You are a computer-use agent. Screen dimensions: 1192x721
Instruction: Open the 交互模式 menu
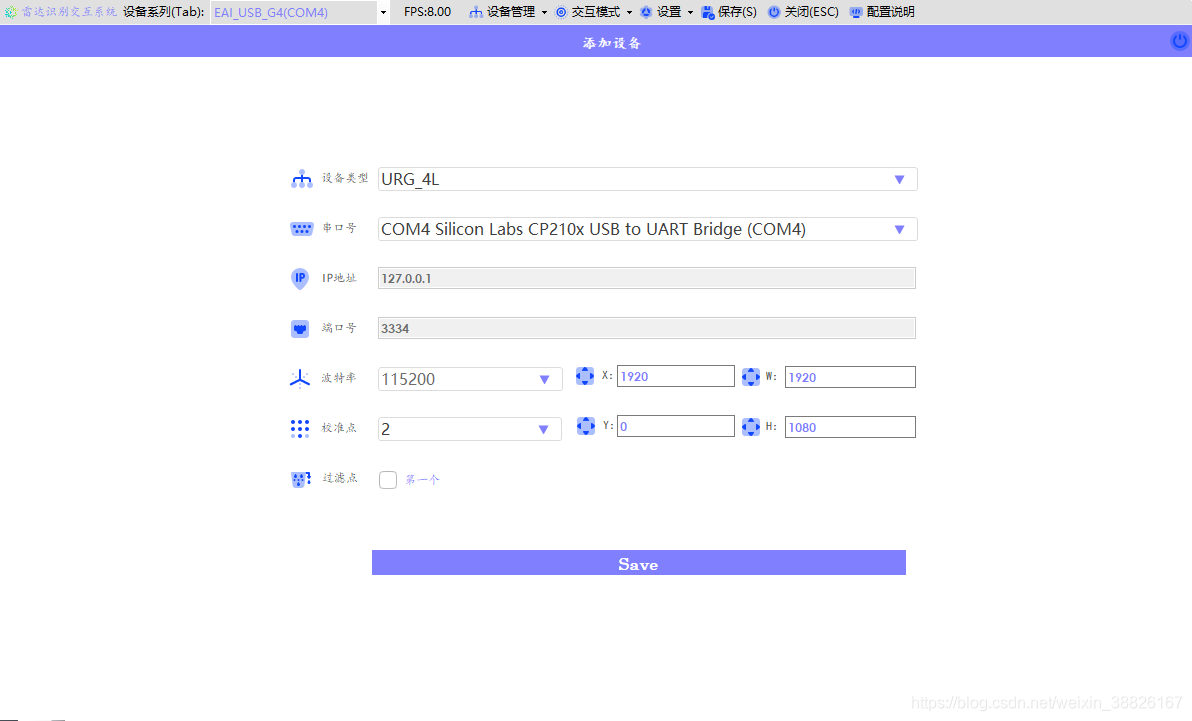coord(594,12)
